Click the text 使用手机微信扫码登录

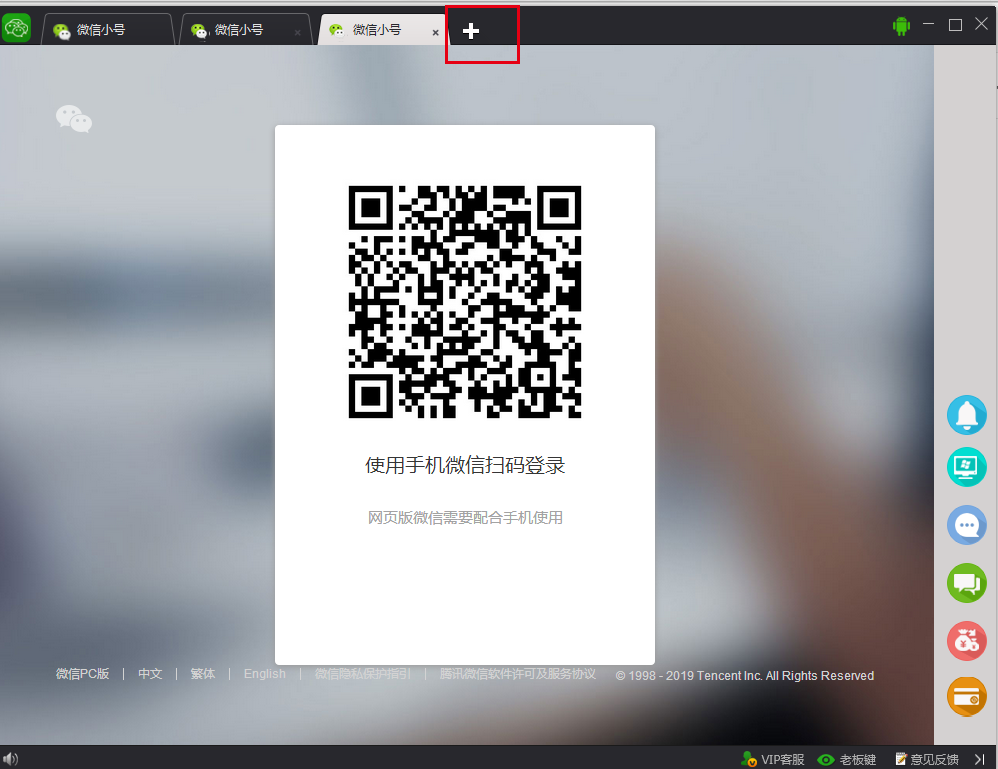coord(465,465)
